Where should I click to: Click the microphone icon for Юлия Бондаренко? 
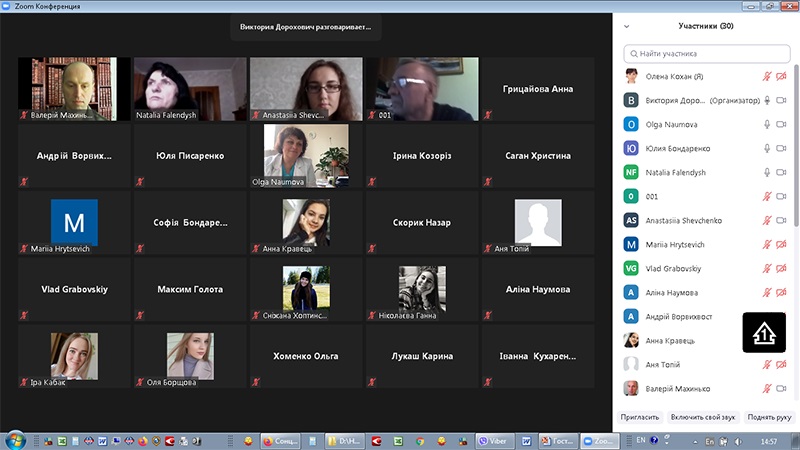(767, 148)
